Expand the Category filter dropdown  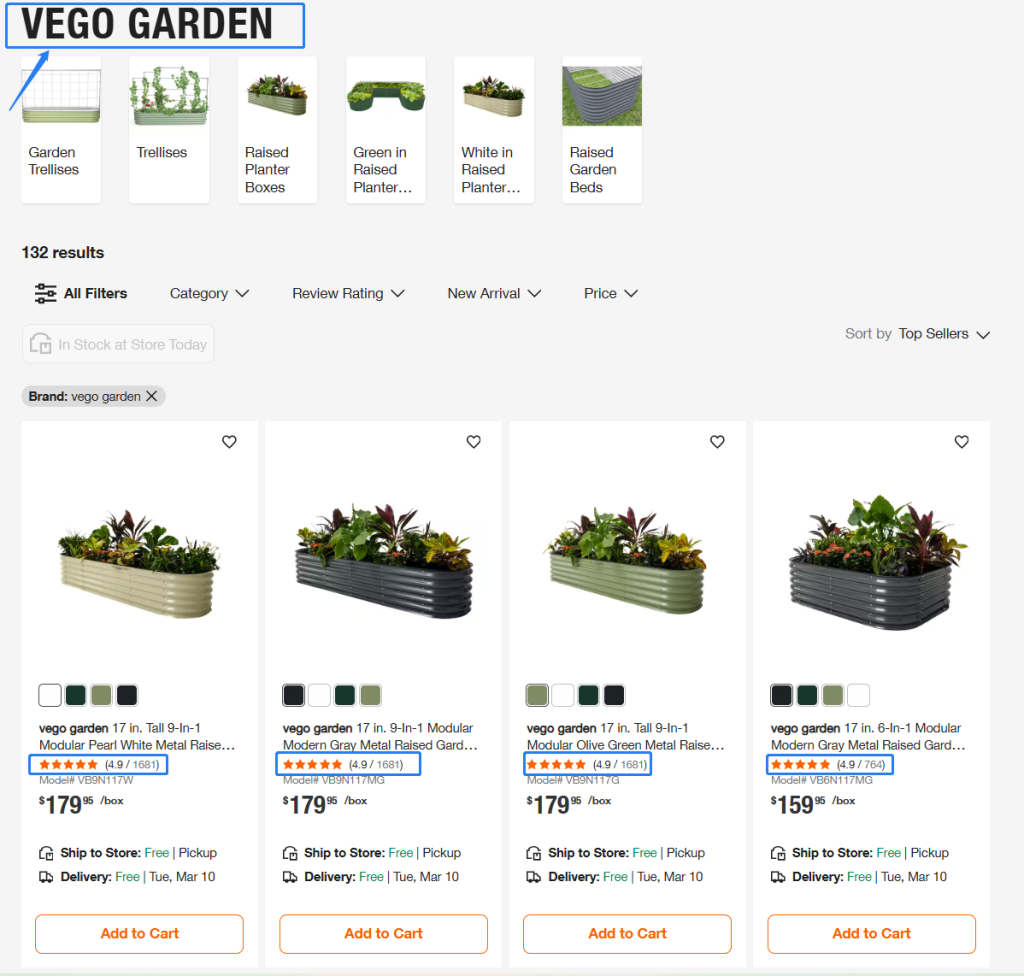coord(209,293)
